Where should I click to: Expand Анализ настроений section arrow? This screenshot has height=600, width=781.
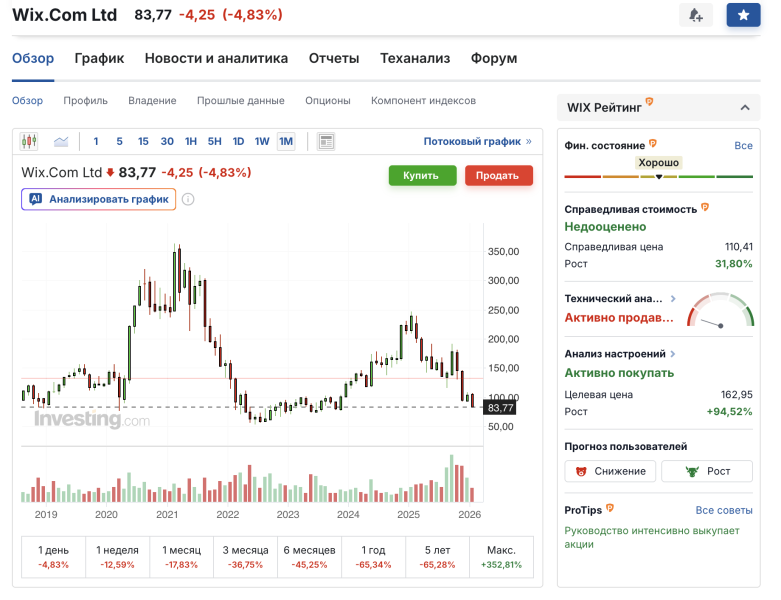[673, 354]
